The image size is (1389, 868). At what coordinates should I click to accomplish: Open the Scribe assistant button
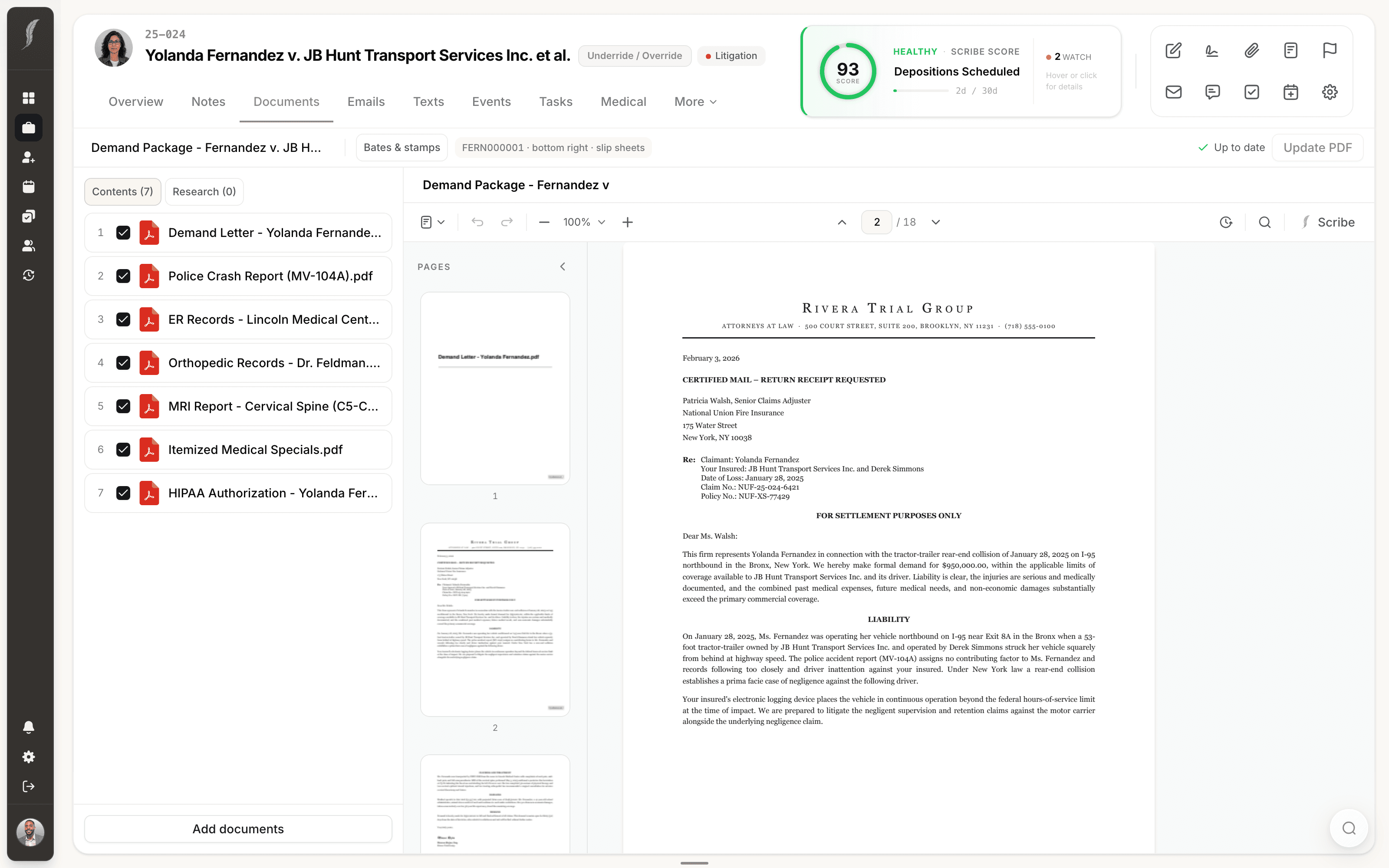tap(1328, 222)
